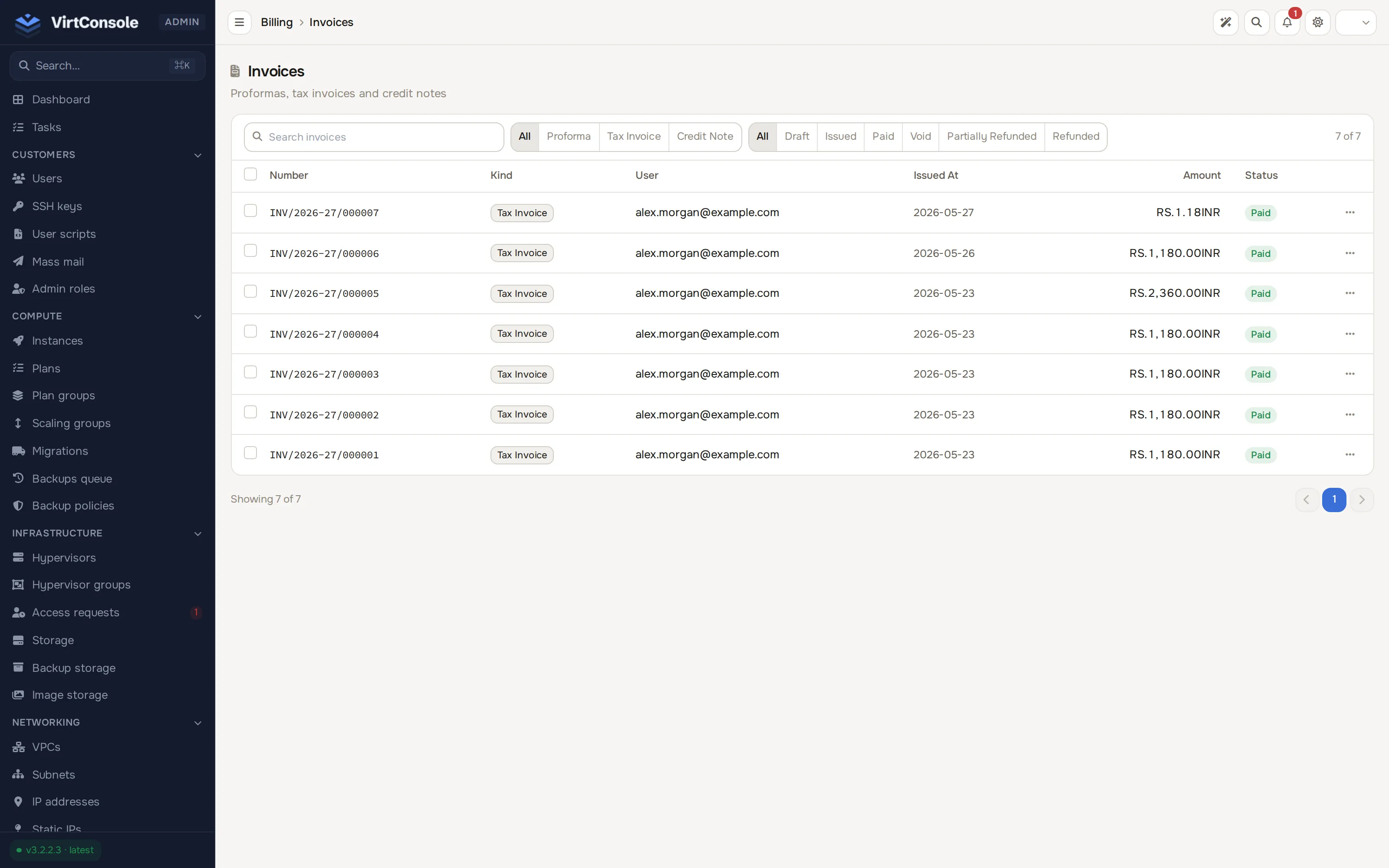Show only Draft status invoices
This screenshot has height=868, width=1389.
(797, 137)
